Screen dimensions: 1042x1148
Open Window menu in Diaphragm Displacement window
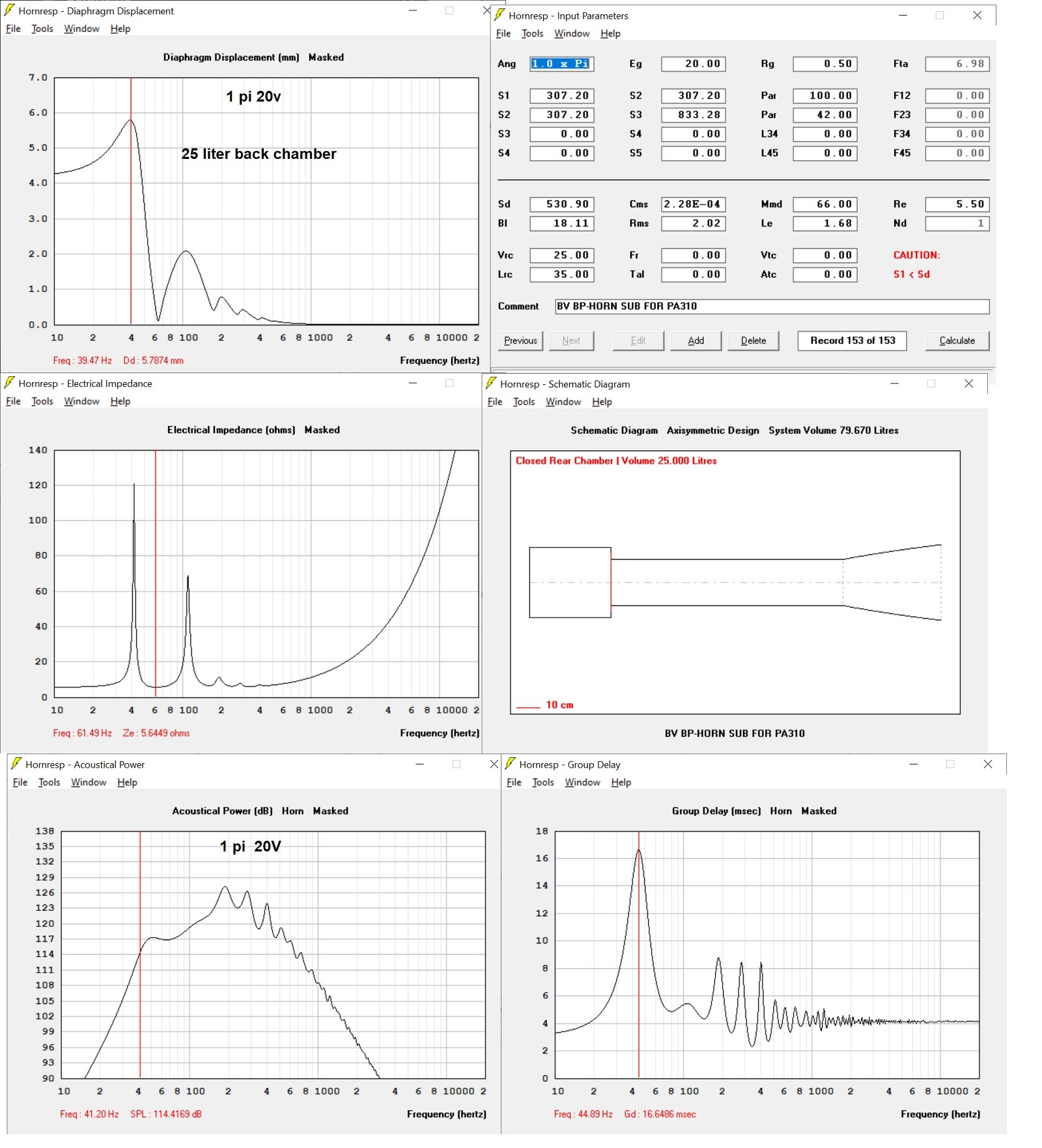81,29
